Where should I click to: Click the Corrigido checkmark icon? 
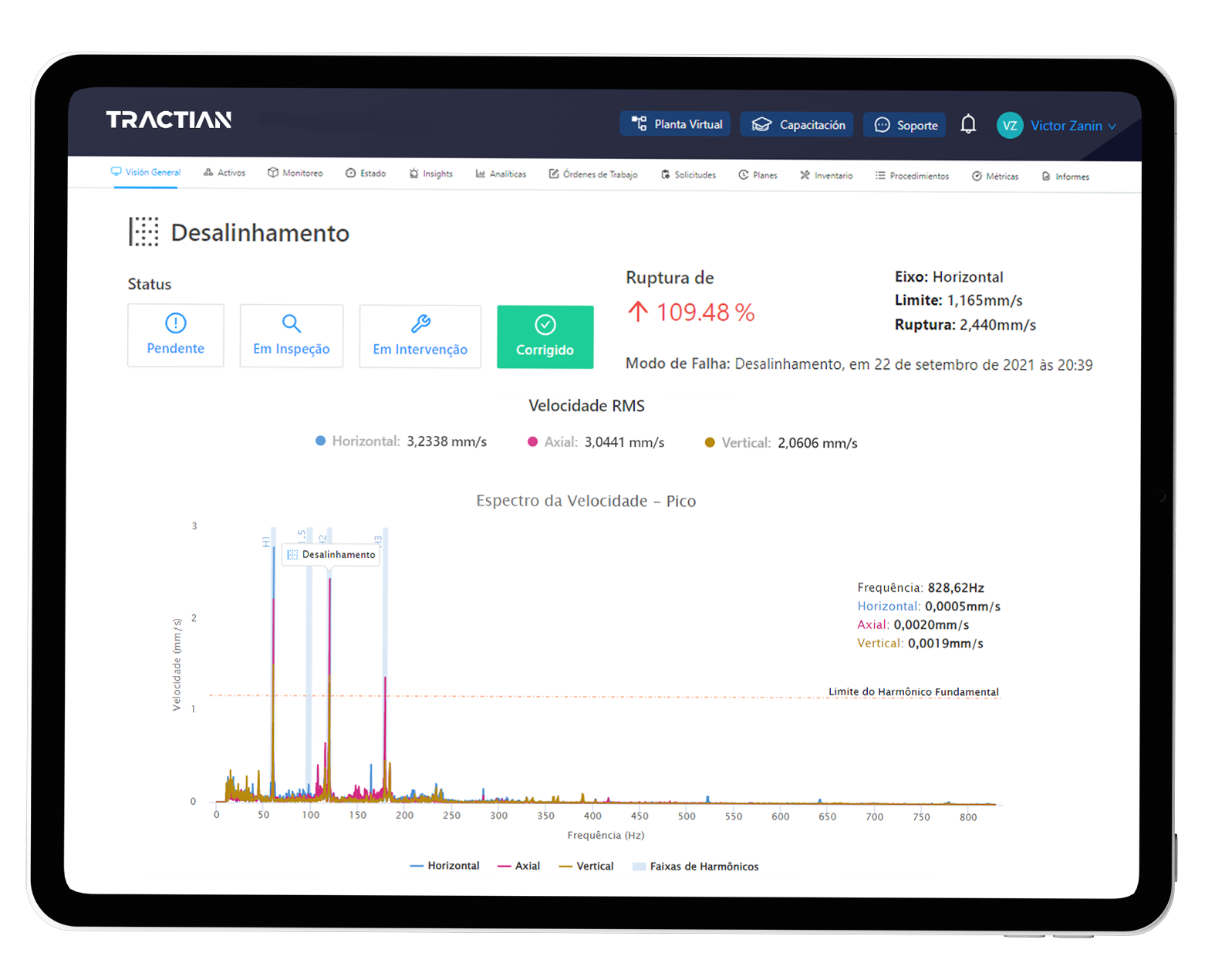pos(545,325)
